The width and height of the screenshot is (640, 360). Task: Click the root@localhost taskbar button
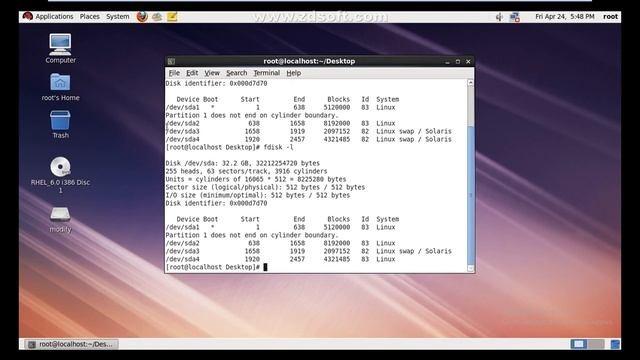[x=71, y=344]
